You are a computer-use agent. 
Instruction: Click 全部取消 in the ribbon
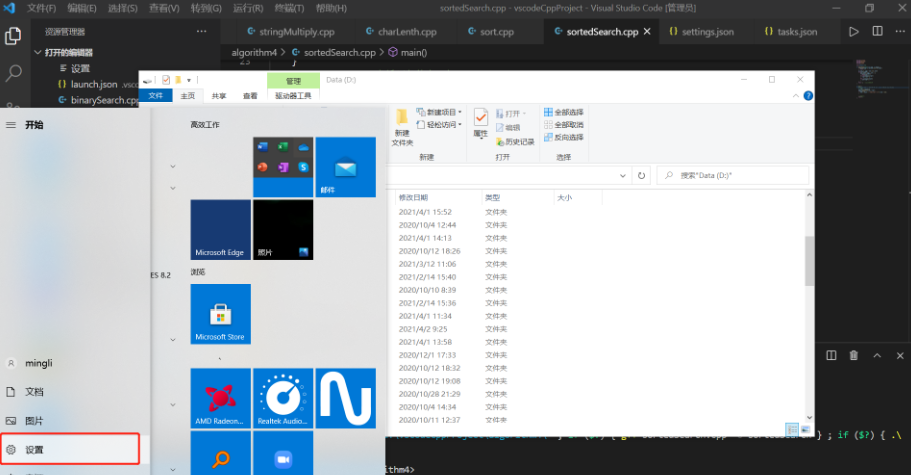(564, 125)
